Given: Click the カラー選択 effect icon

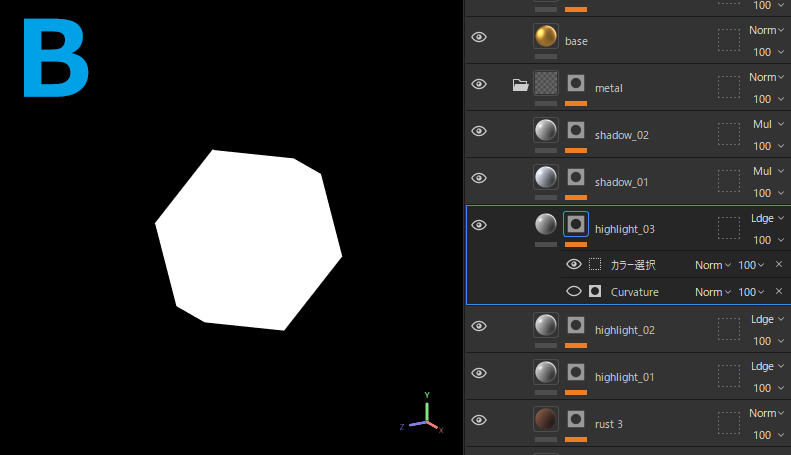Looking at the screenshot, I should [595, 265].
